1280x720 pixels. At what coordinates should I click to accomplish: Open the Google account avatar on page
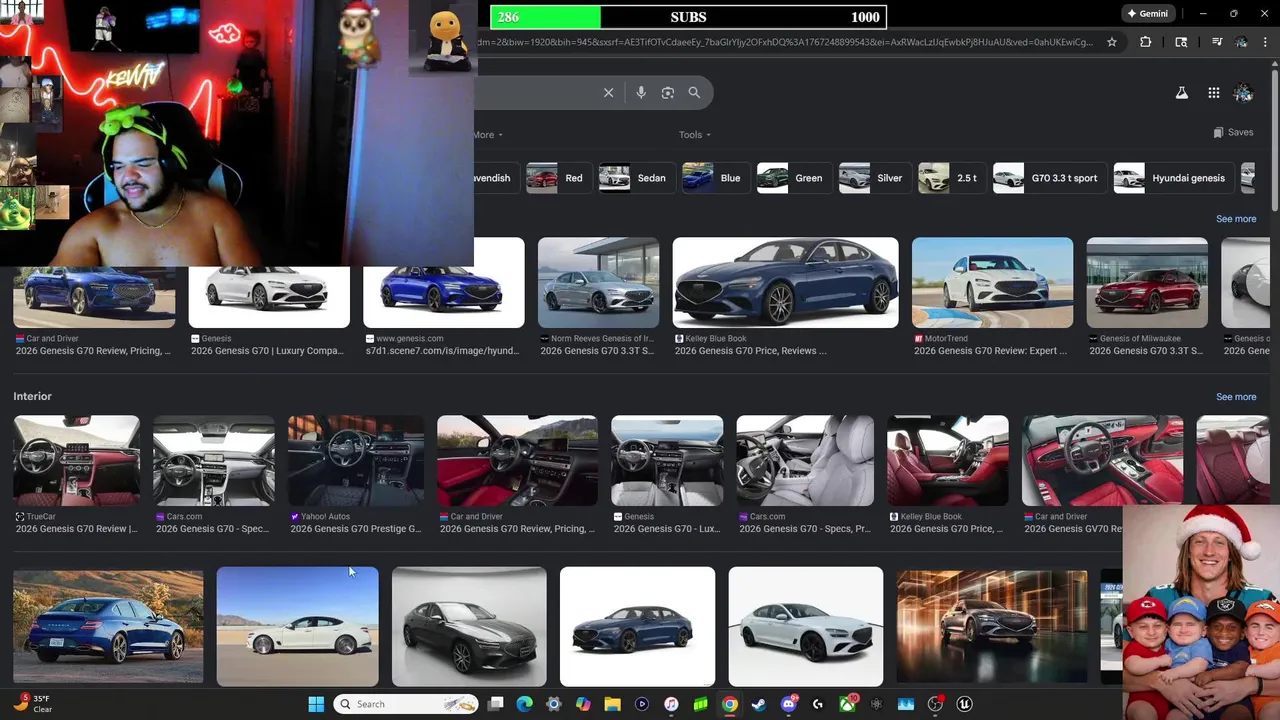click(x=1243, y=92)
